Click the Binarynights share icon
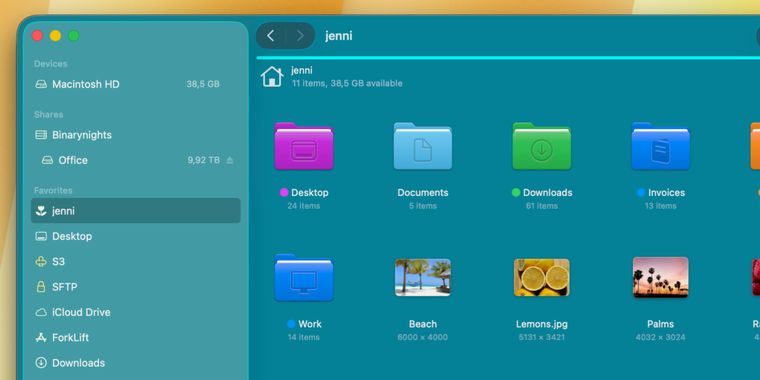 41,135
